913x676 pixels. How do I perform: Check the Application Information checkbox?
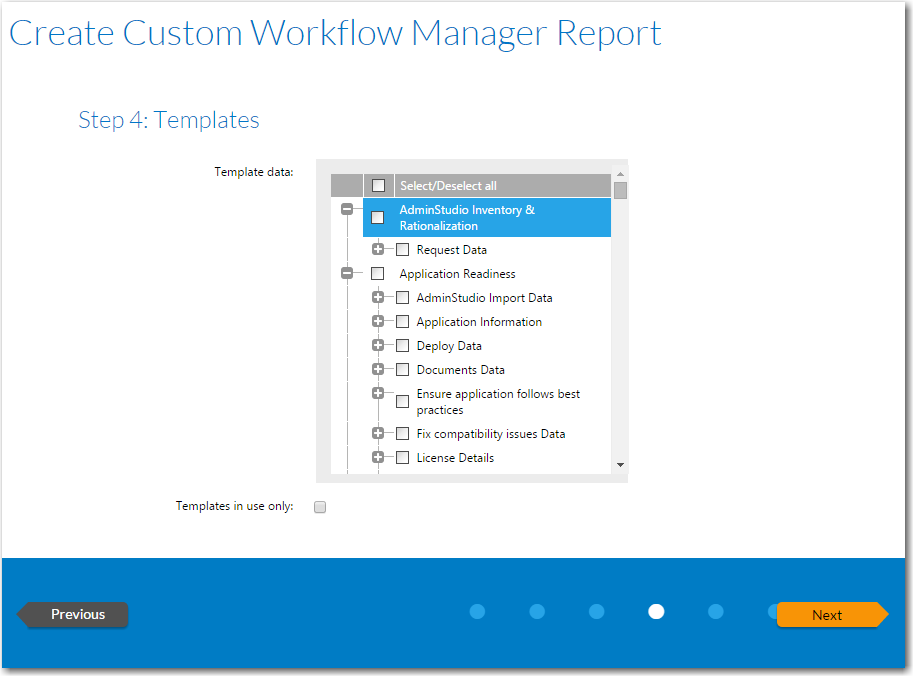coord(403,321)
